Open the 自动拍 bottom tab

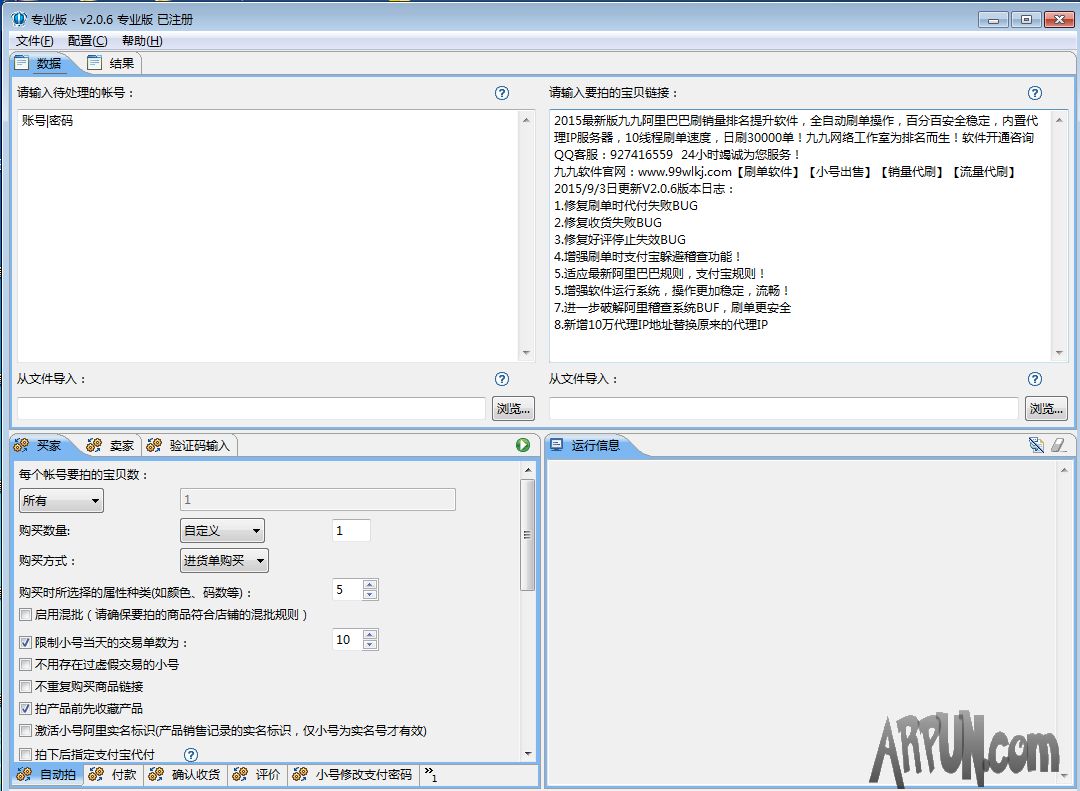coord(47,774)
